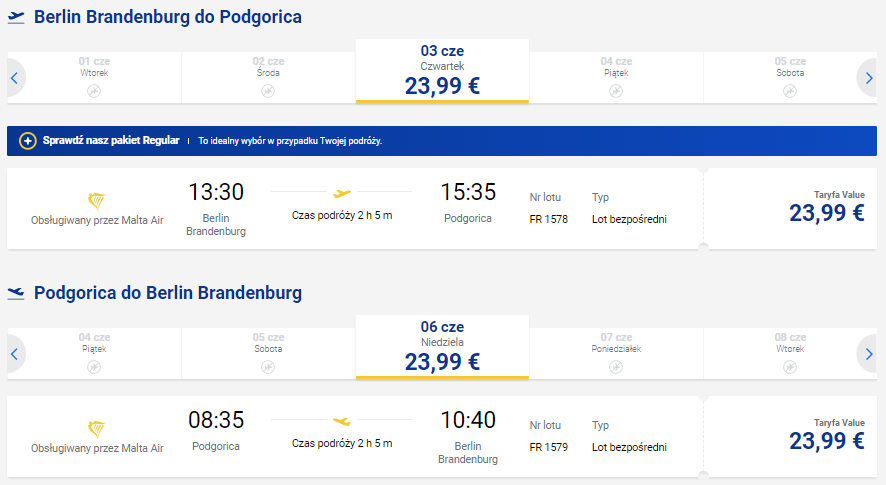This screenshot has height=485, width=886.
Task: Click Ryanair harp logo on flight FR 1578
Action: point(97,201)
